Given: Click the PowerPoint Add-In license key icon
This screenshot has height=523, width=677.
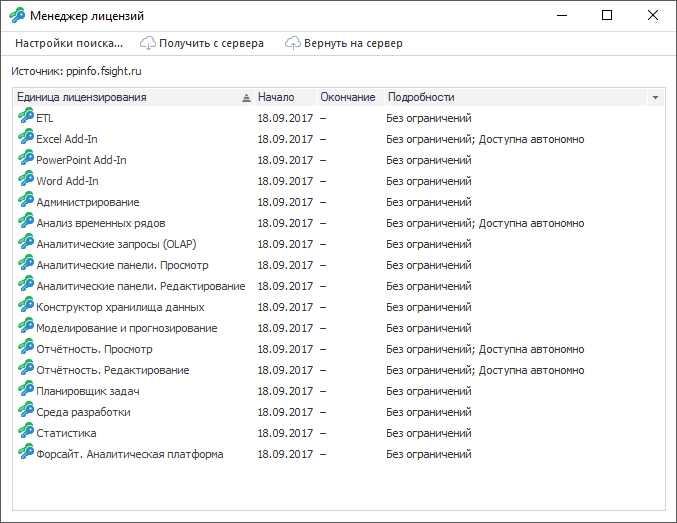Looking at the screenshot, I should pos(26,159).
